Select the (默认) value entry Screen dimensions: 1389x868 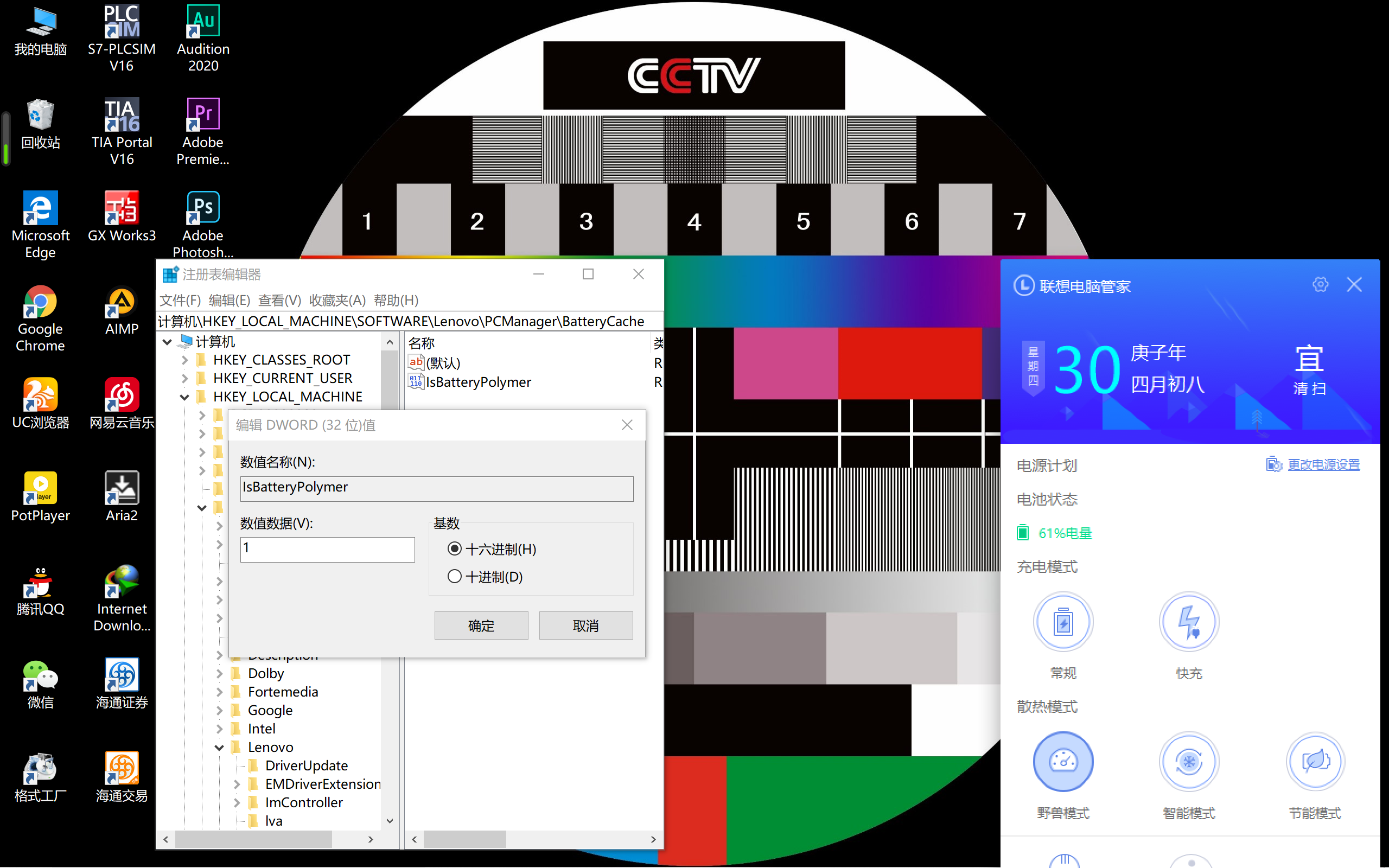click(443, 363)
